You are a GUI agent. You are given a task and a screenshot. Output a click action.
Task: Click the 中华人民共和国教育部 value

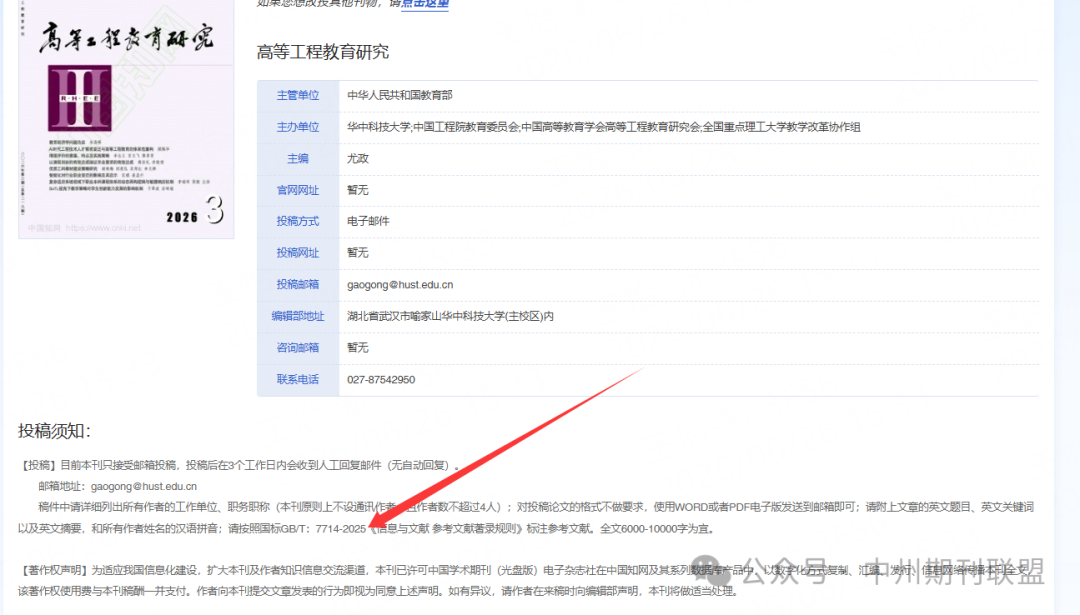coord(399,95)
